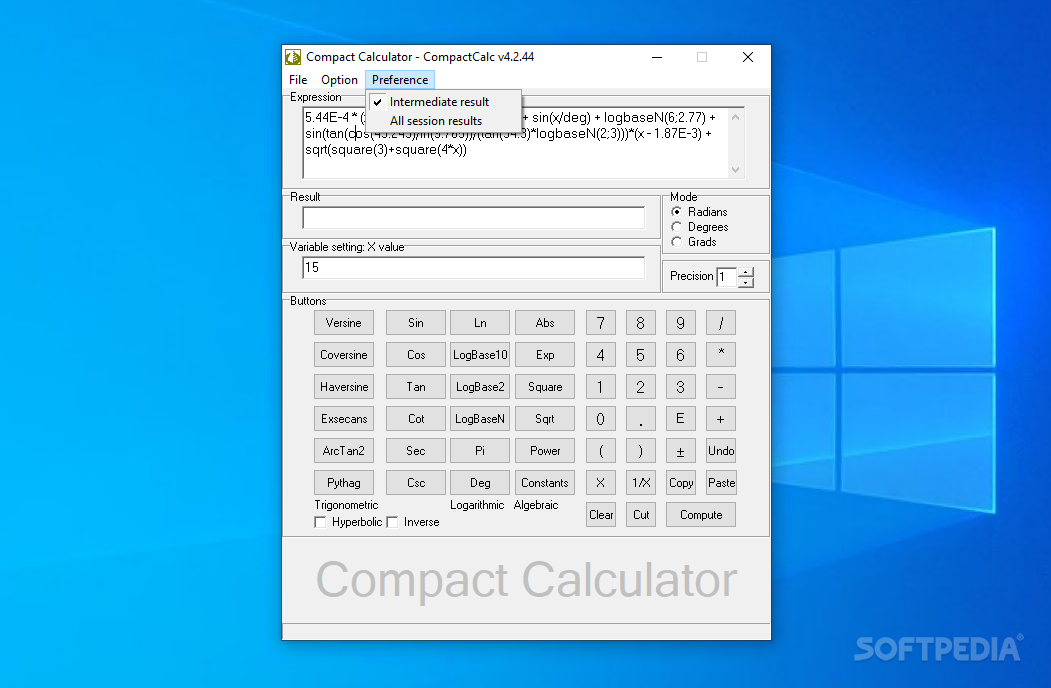Click the Deg button

click(480, 483)
